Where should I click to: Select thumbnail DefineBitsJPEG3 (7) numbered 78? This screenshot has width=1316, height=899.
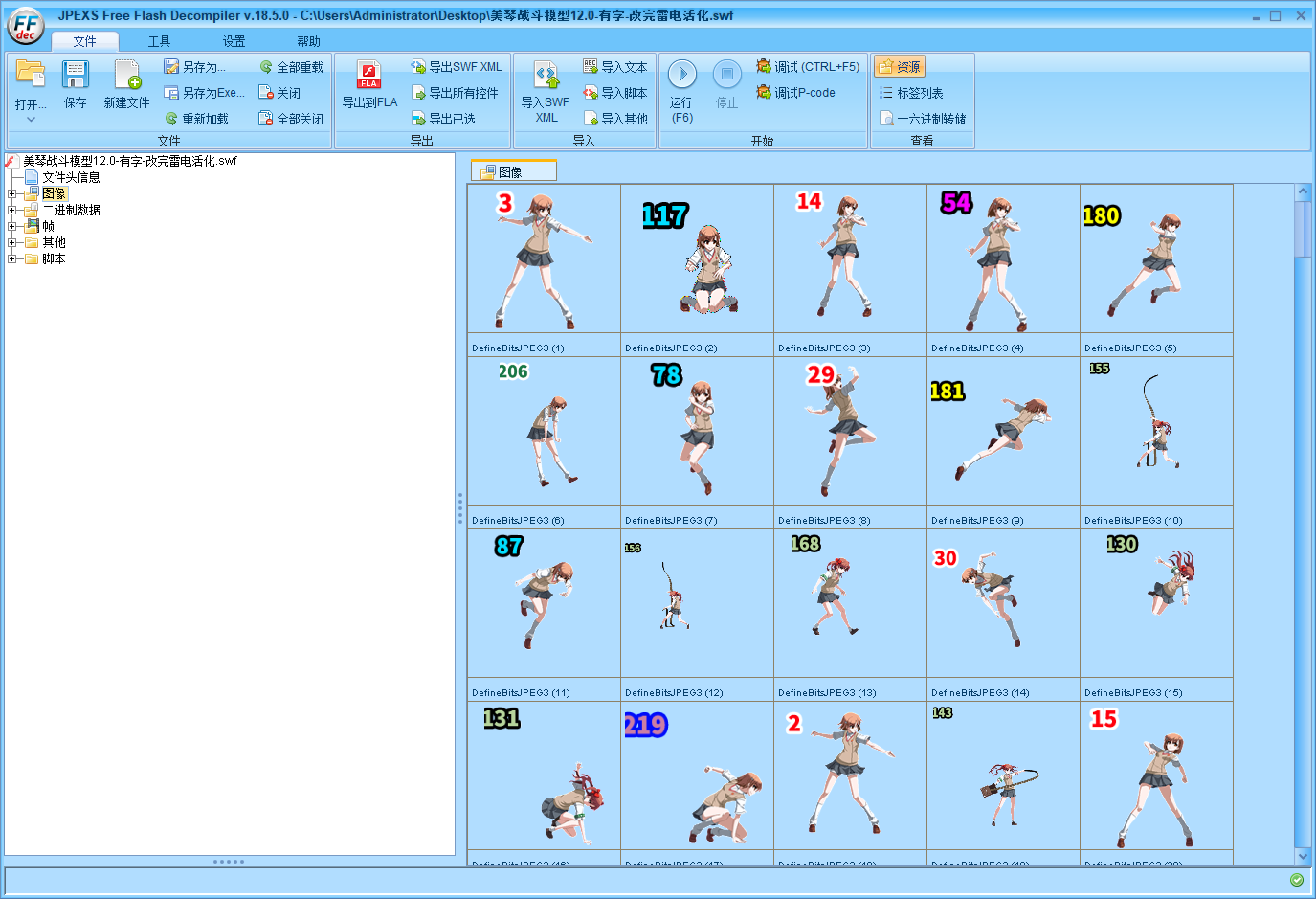tap(697, 442)
